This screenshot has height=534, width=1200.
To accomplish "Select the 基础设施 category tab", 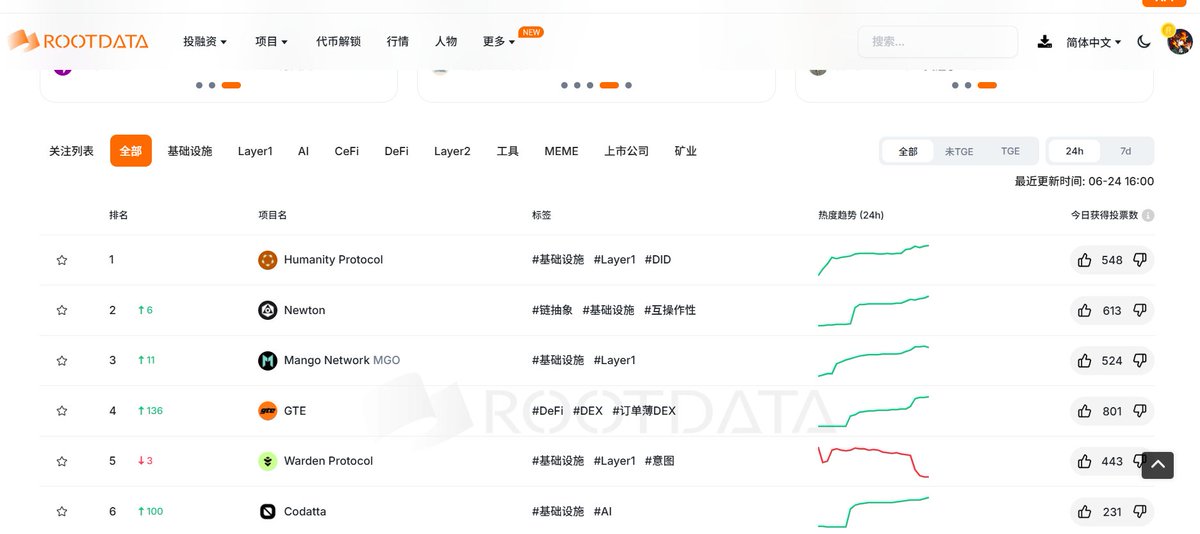I will (x=190, y=151).
